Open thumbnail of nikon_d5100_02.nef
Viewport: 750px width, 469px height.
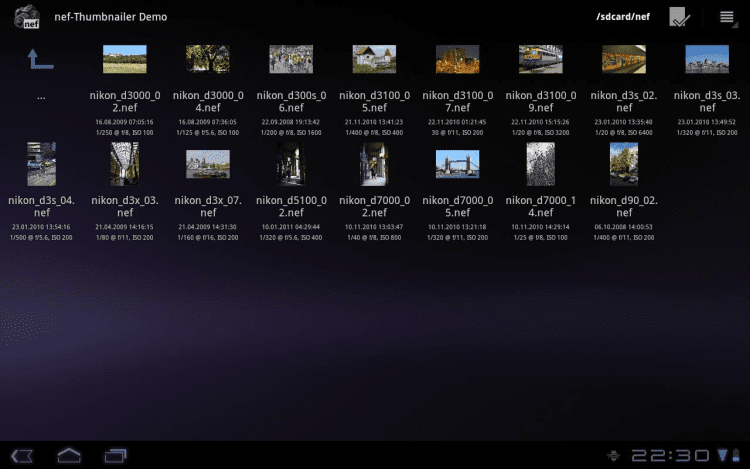pos(291,164)
